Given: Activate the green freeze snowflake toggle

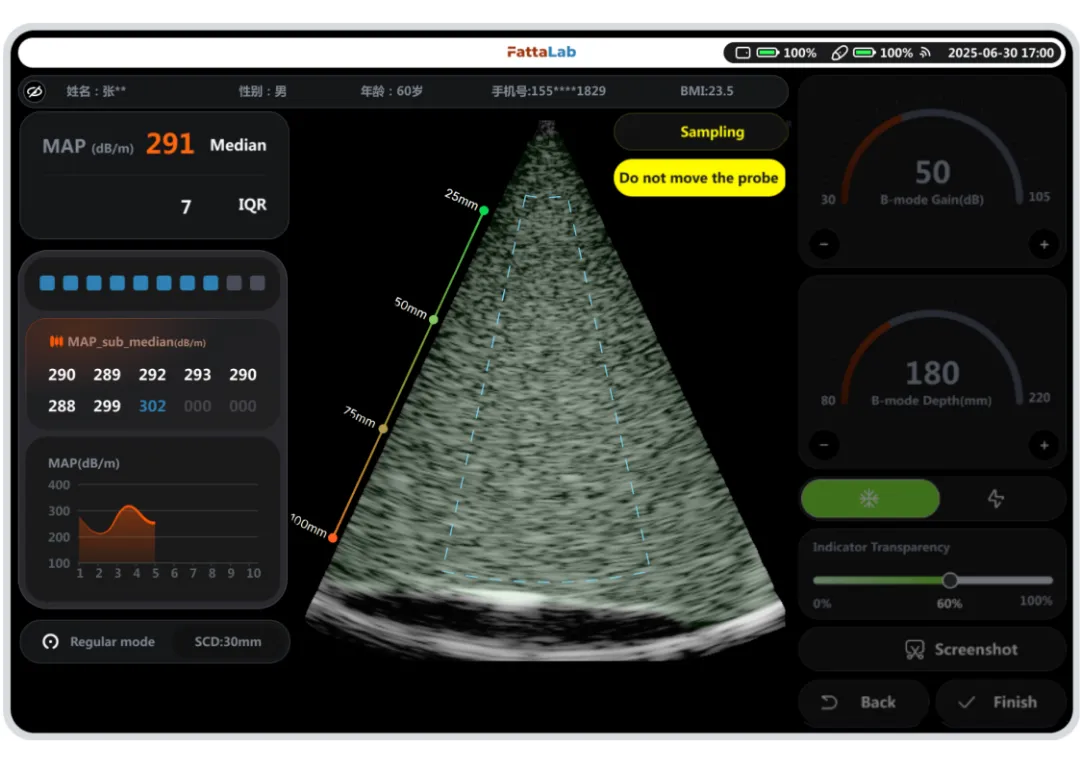Looking at the screenshot, I should tap(870, 499).
